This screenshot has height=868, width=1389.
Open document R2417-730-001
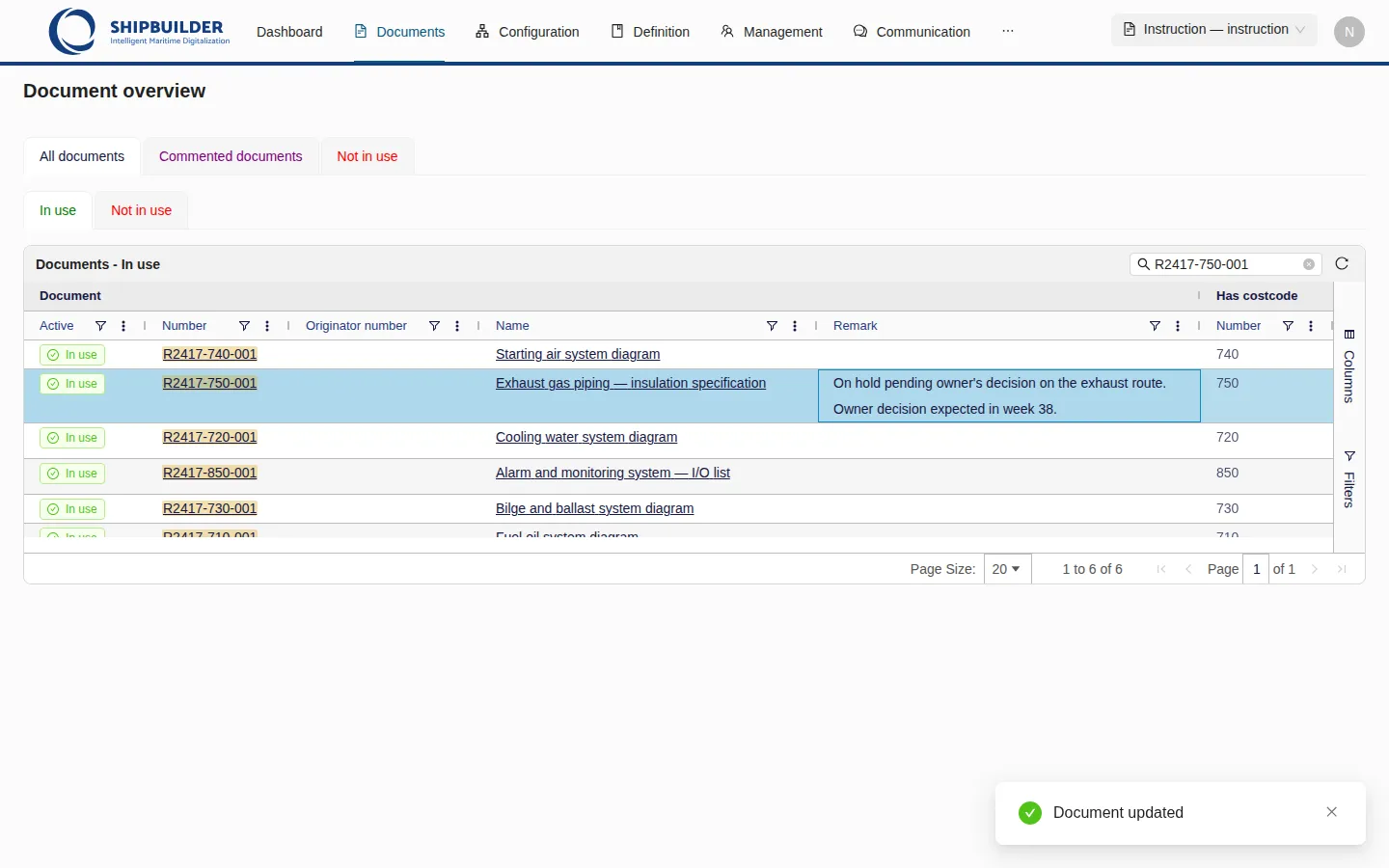209,508
